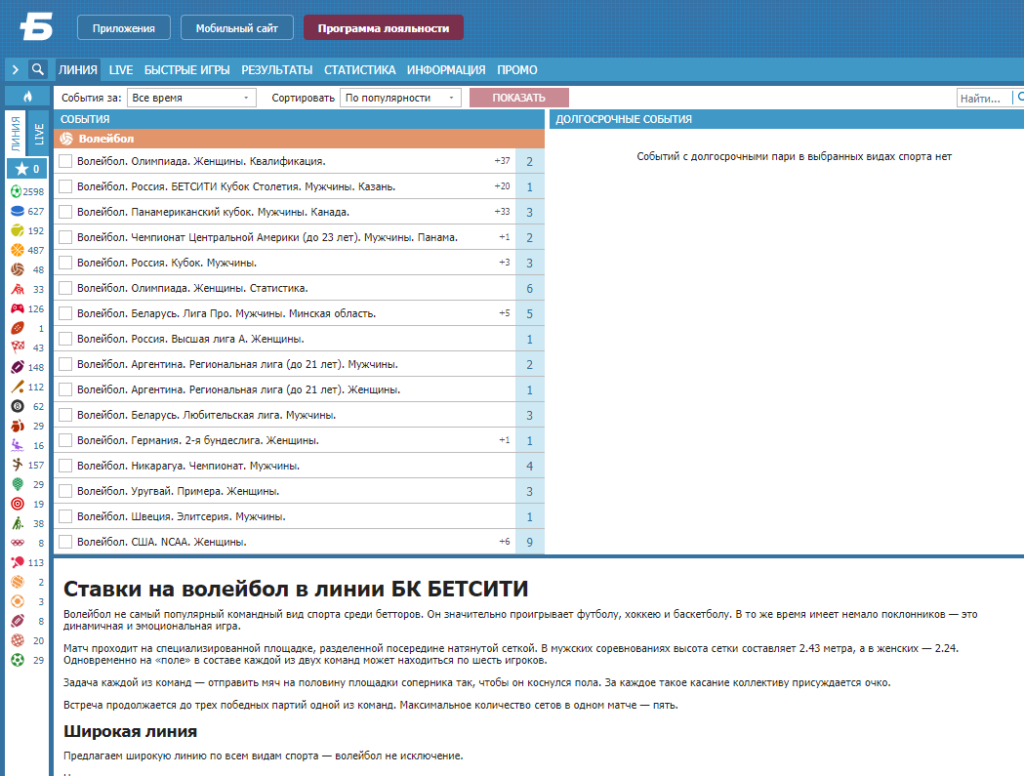Image resolution: width=1024 pixels, height=776 pixels.
Task: Click the Программа лояльности button
Action: coord(383,28)
